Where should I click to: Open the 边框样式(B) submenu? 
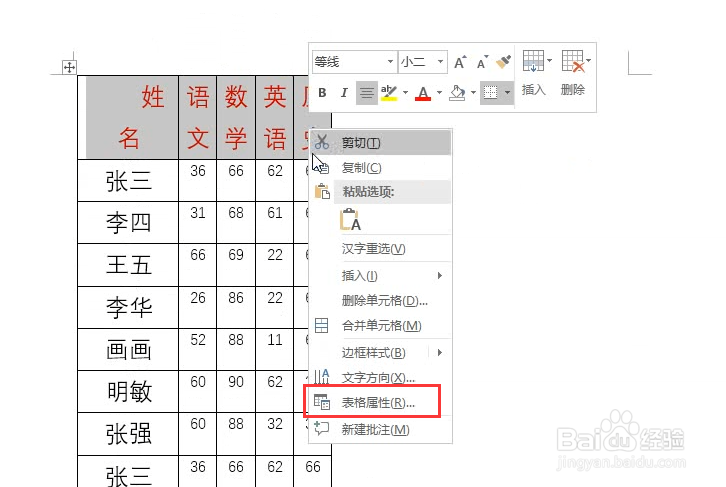pos(381,353)
